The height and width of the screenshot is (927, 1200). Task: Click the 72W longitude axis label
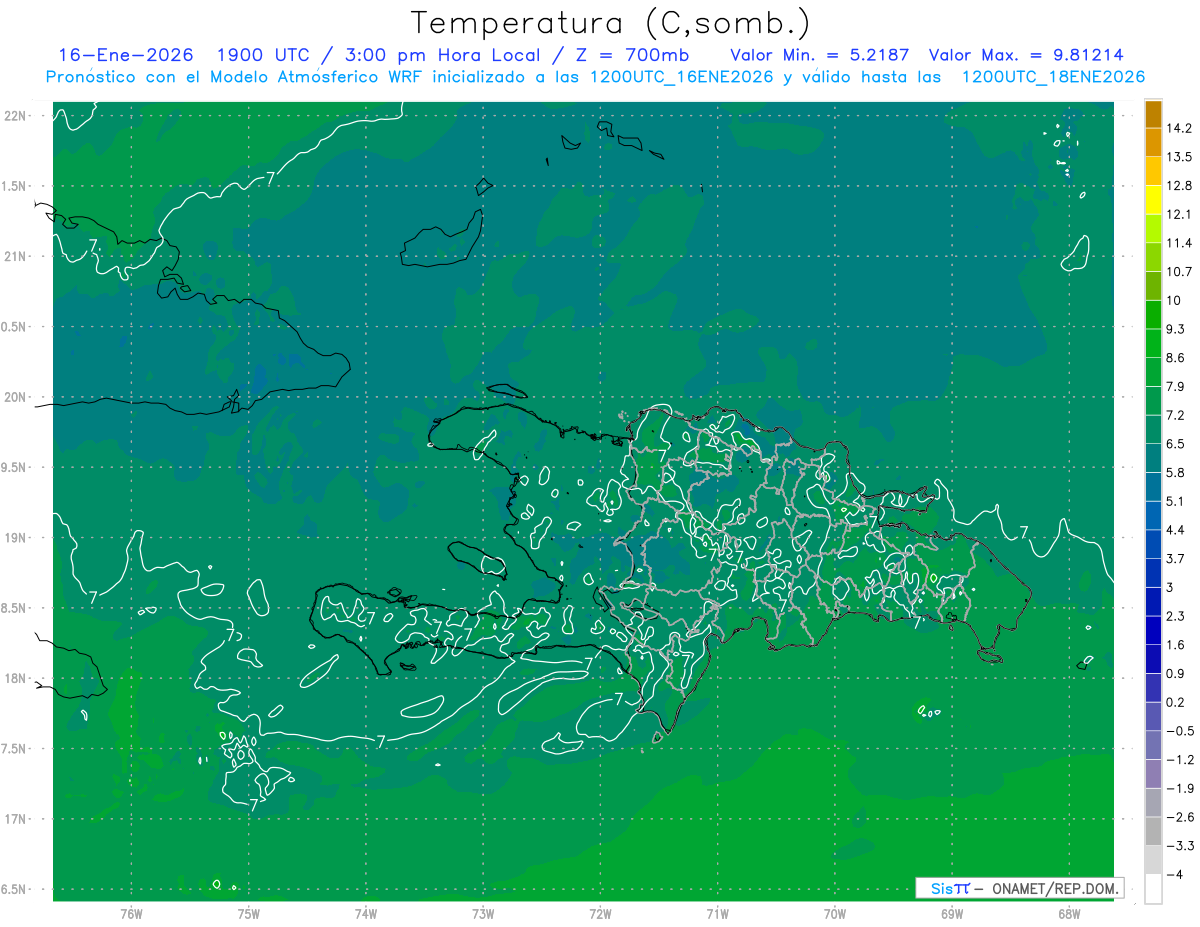point(600,914)
